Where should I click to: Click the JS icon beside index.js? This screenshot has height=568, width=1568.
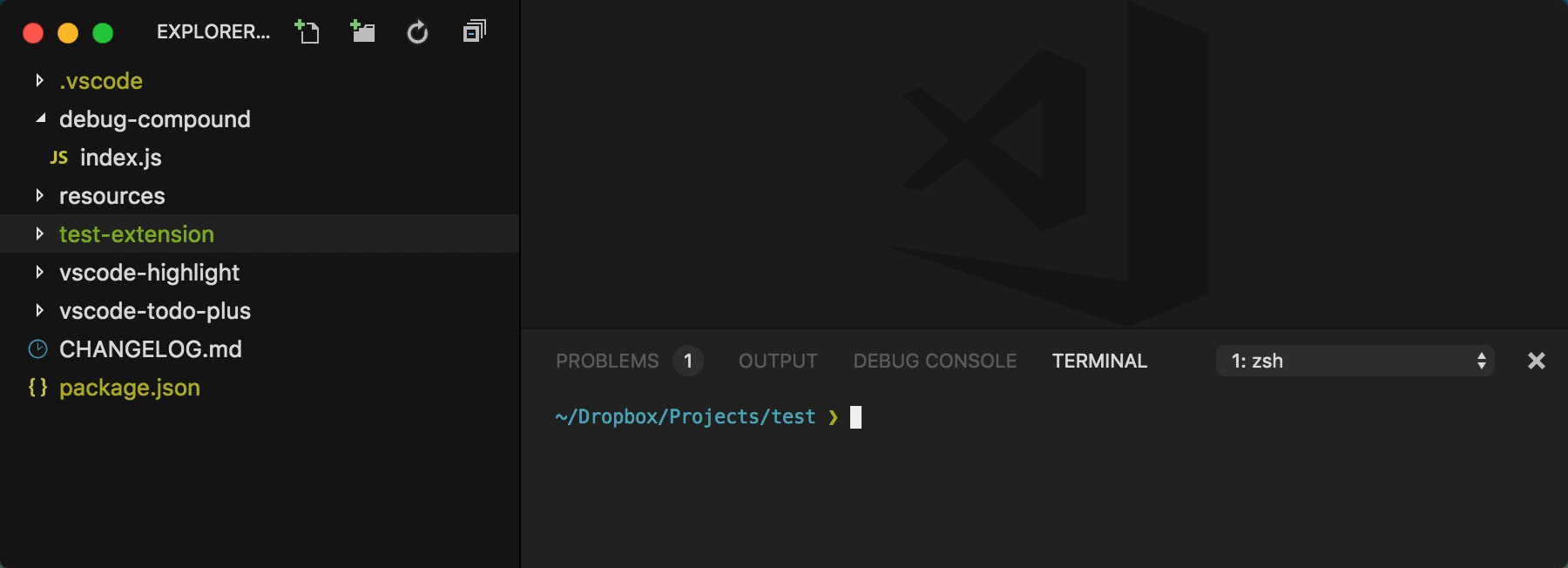(59, 158)
